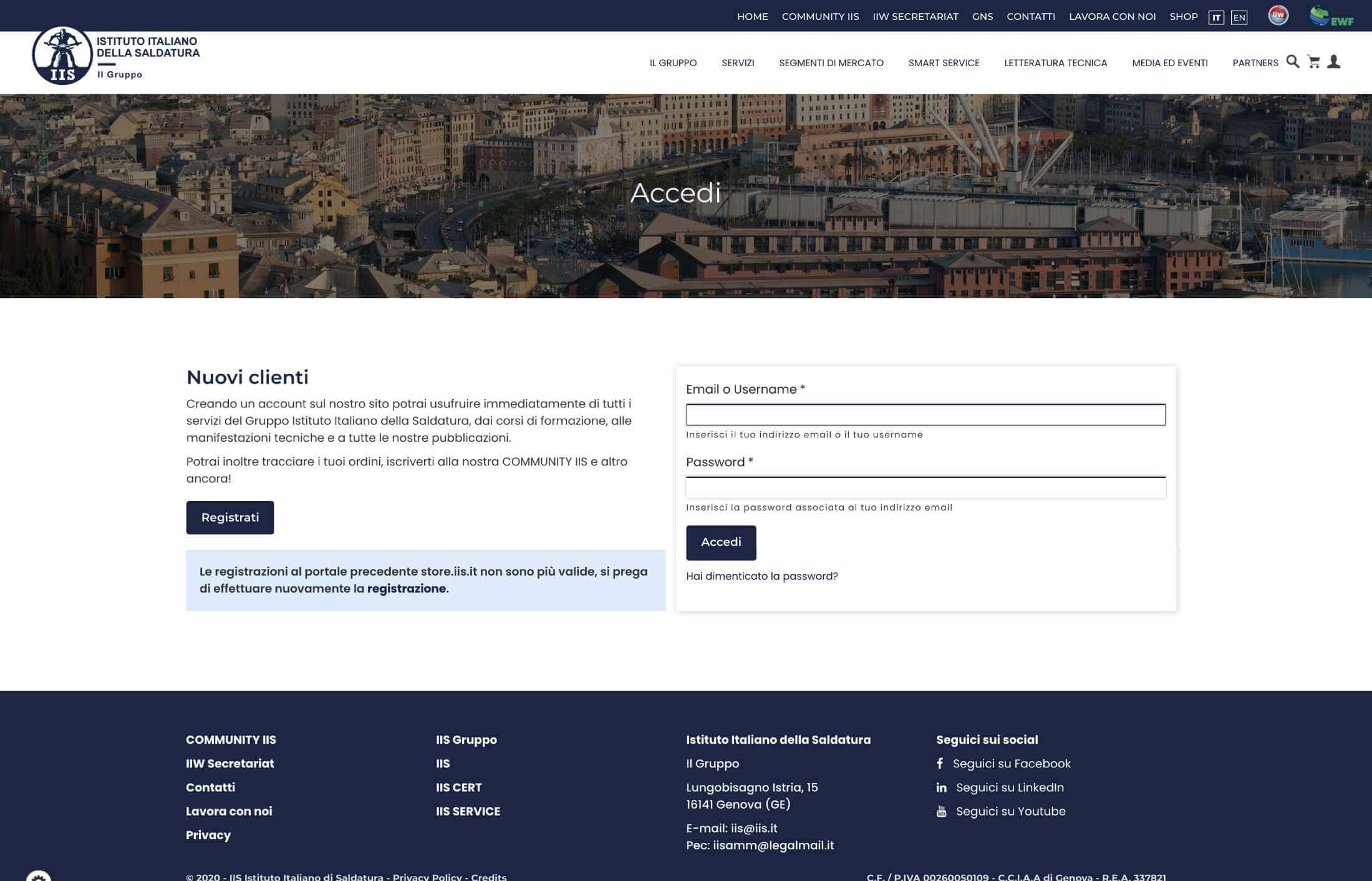
Task: Click the Facebook icon in footer
Action: 940,763
